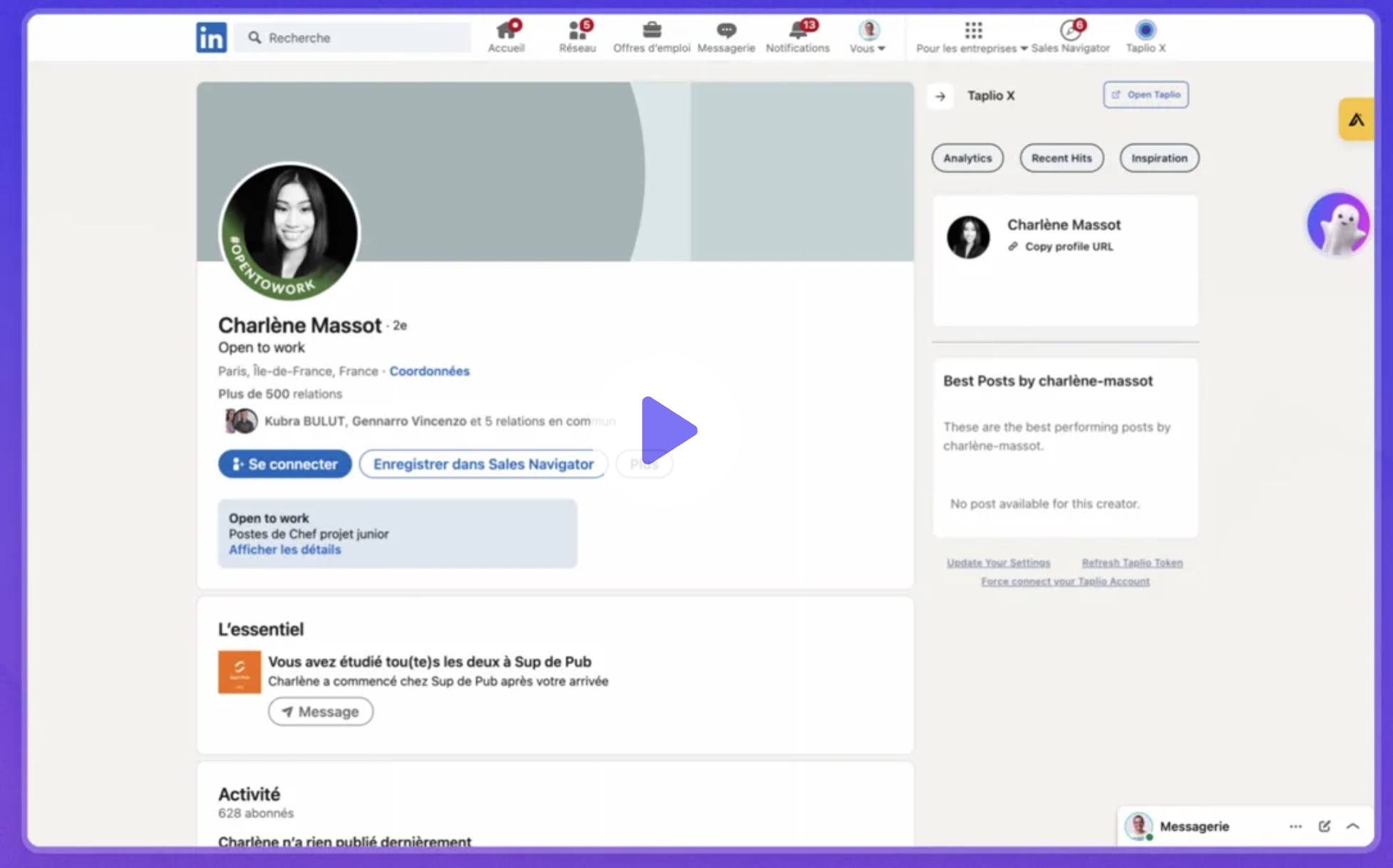Open Afficher les détails link
1393x868 pixels.
[x=284, y=549]
